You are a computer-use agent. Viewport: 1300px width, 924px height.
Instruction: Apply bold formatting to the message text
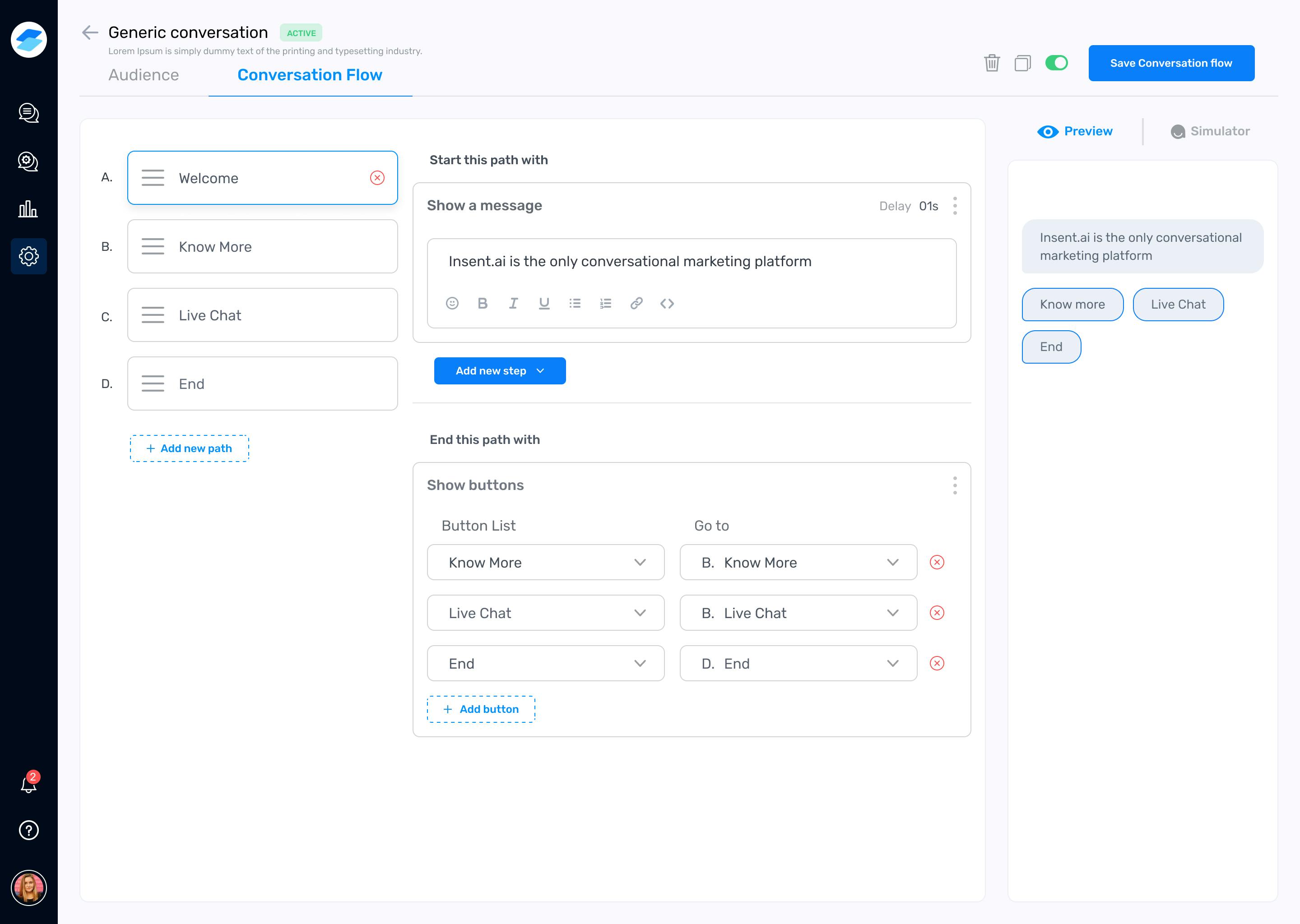point(483,303)
